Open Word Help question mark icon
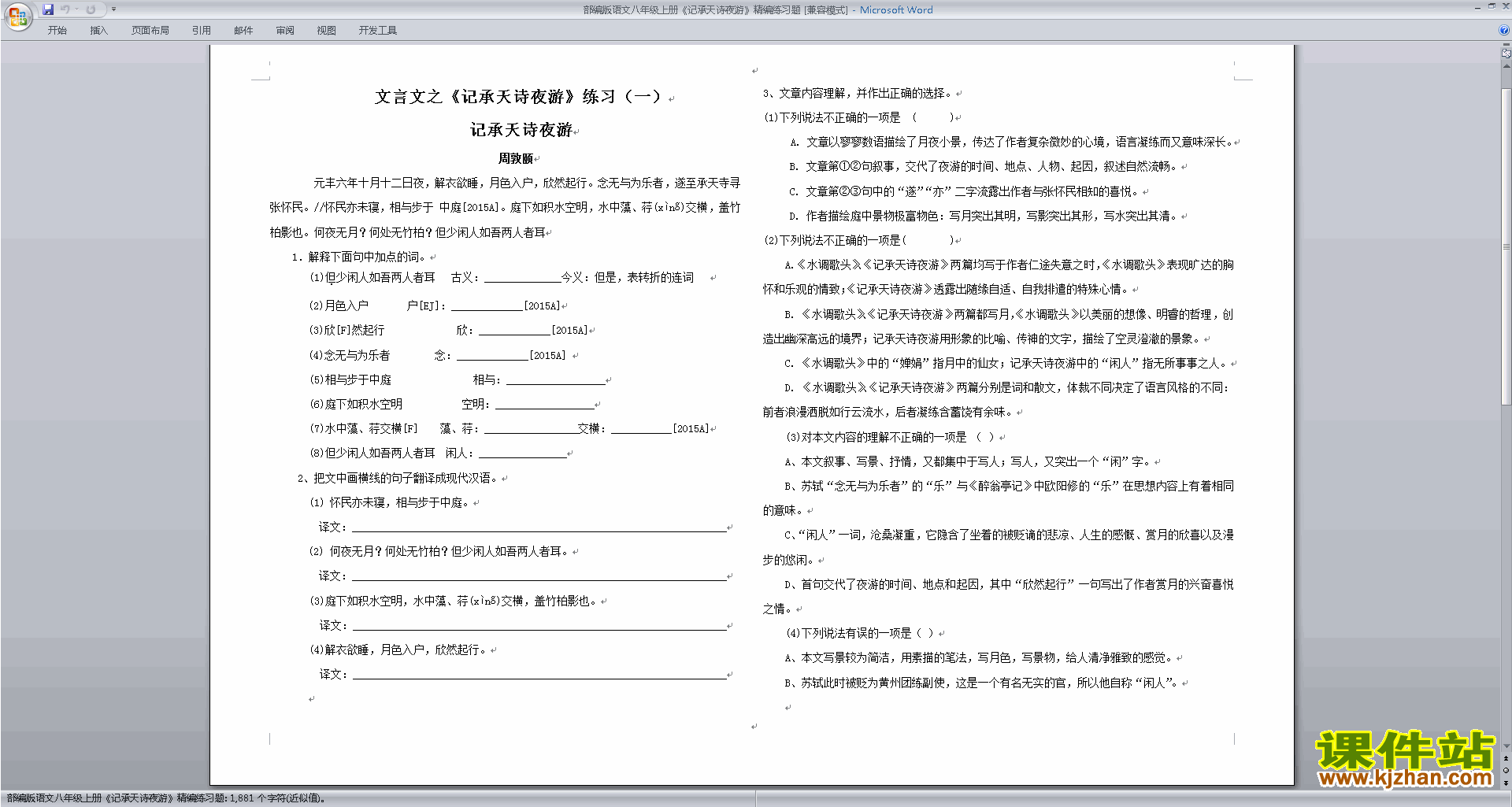 pyautogui.click(x=1504, y=31)
